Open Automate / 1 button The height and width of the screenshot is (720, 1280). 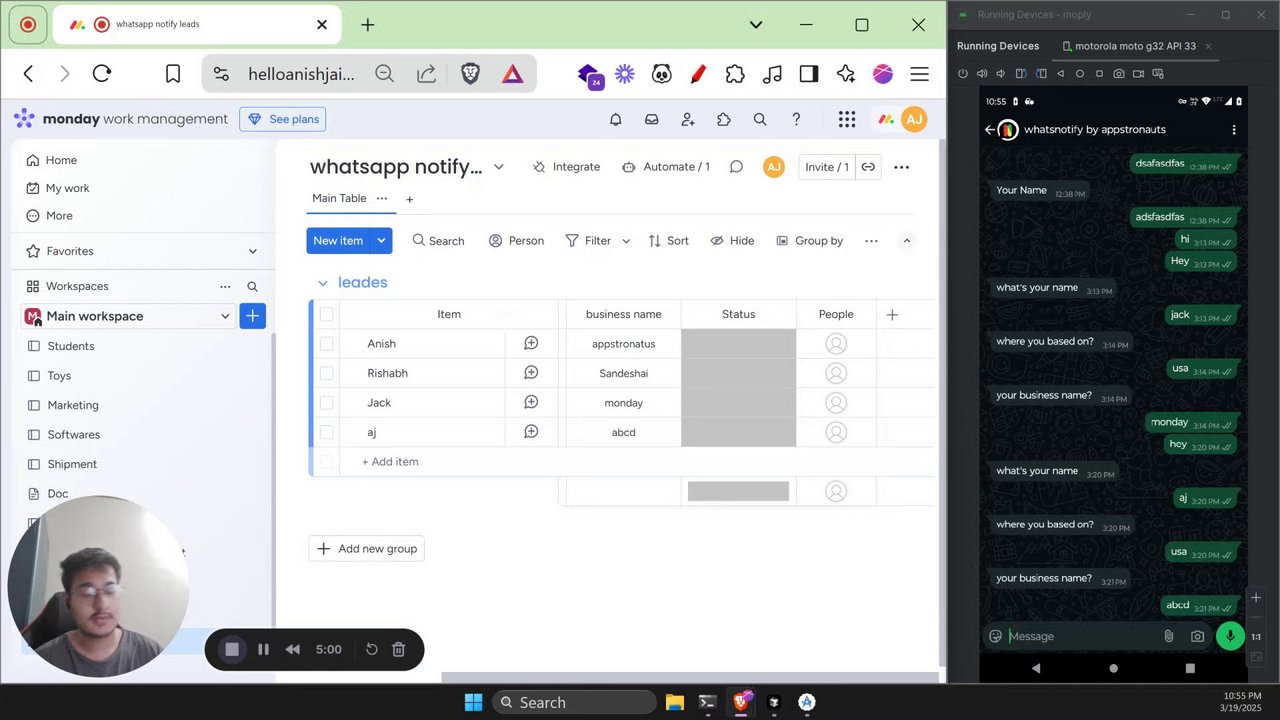click(x=666, y=167)
